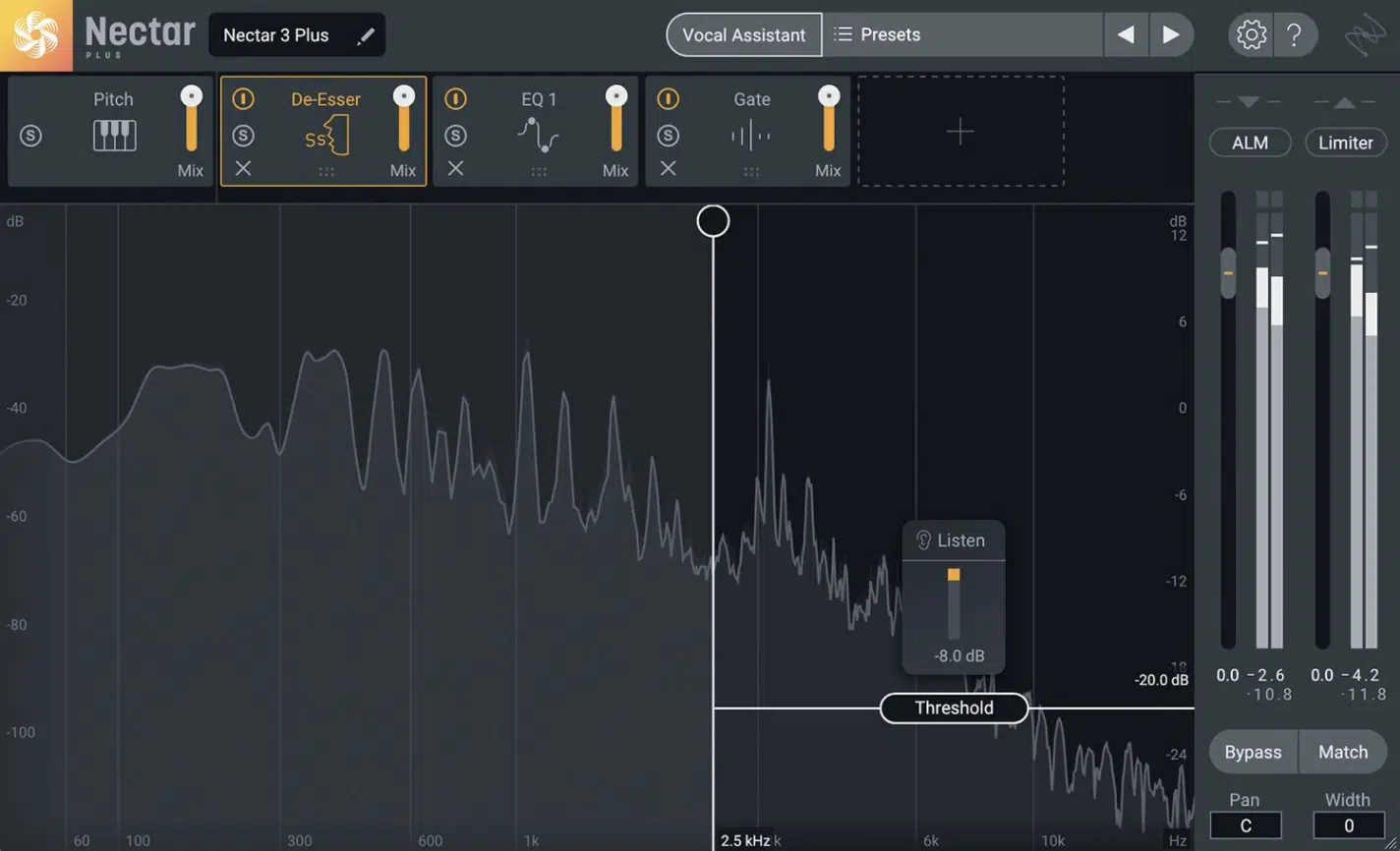Screen dimensions: 1400x851
Task: Select the Pitch module keyboard icon
Action: click(x=114, y=136)
